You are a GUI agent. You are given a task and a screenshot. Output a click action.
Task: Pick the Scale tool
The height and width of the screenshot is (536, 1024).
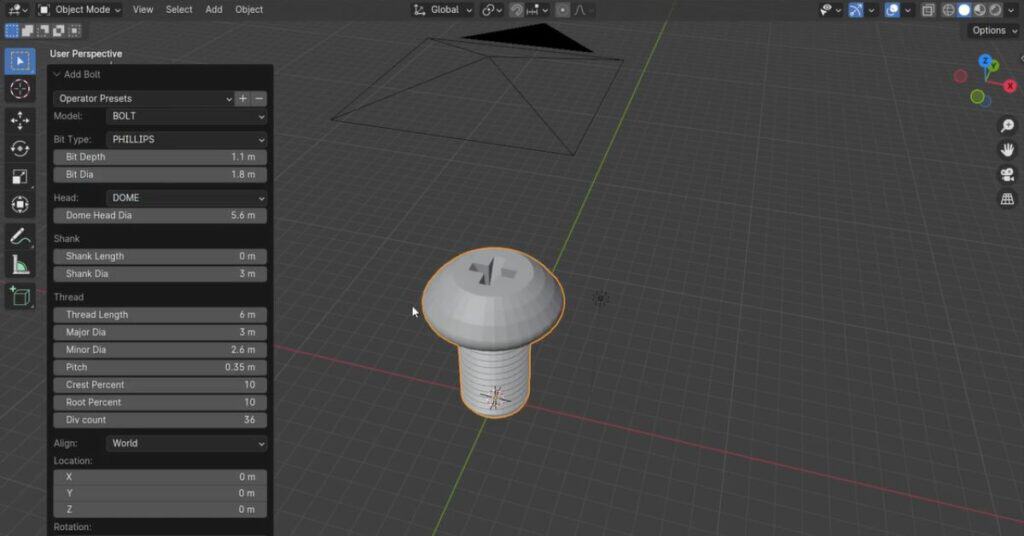click(20, 177)
